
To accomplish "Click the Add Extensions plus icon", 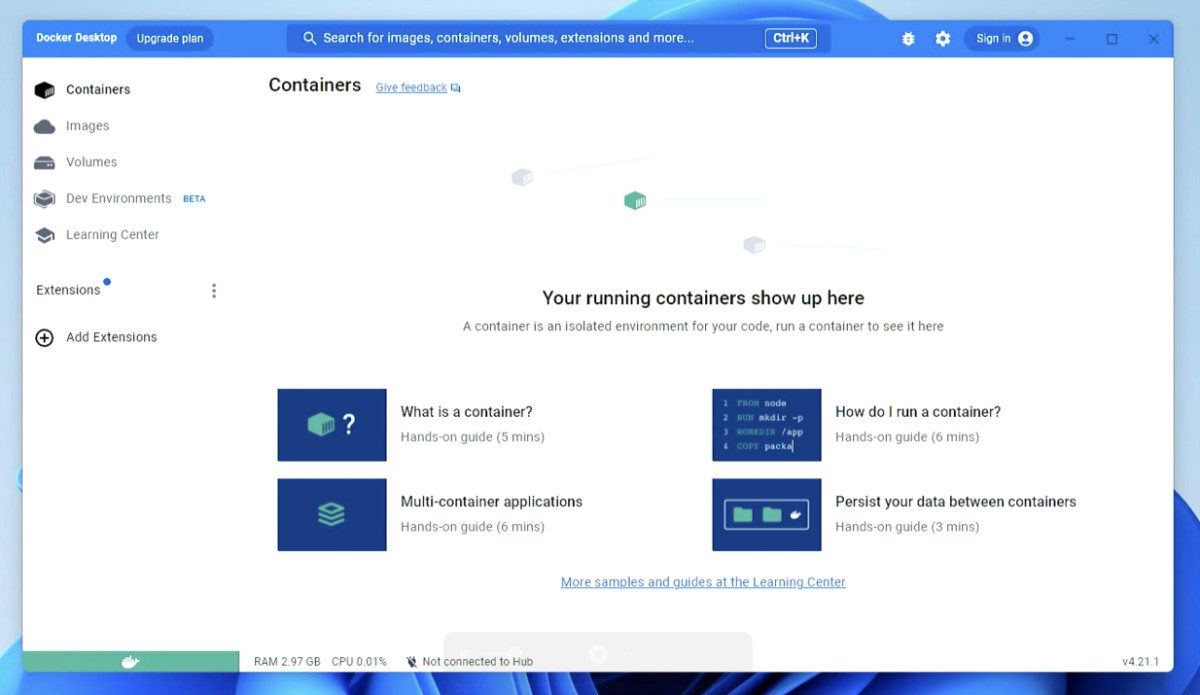I will [44, 338].
